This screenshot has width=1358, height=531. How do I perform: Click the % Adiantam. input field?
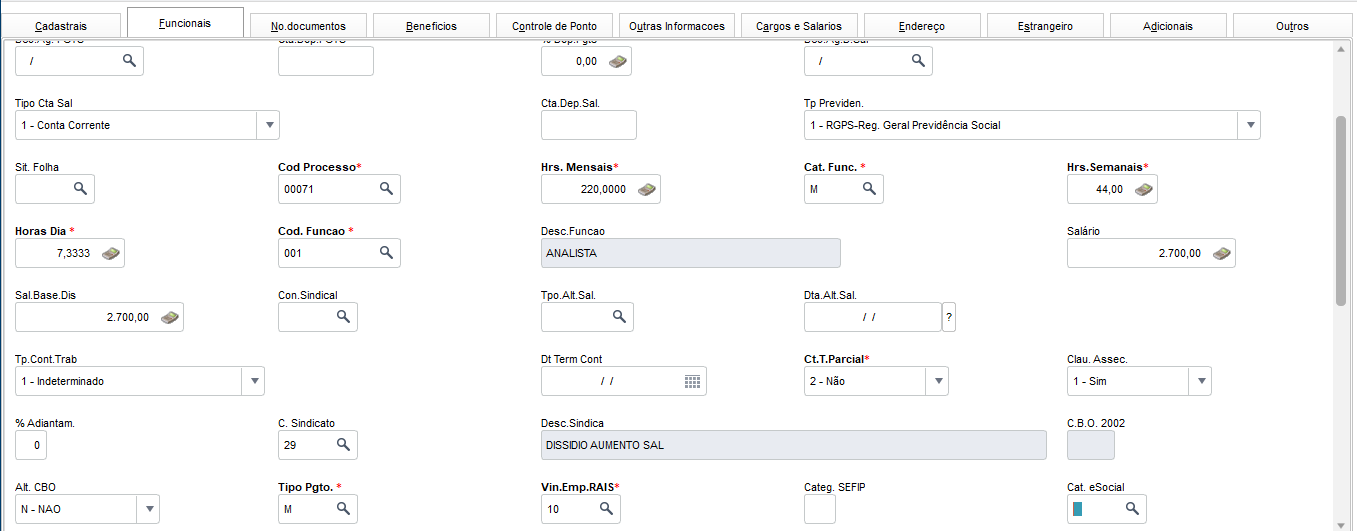(31, 445)
